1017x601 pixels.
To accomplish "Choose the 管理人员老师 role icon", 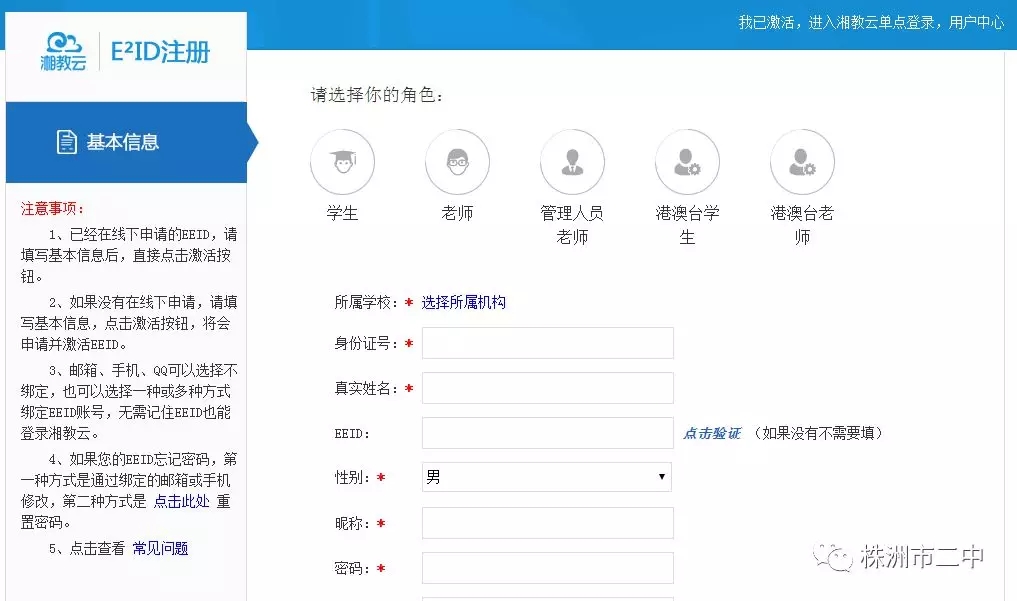I will coord(573,160).
